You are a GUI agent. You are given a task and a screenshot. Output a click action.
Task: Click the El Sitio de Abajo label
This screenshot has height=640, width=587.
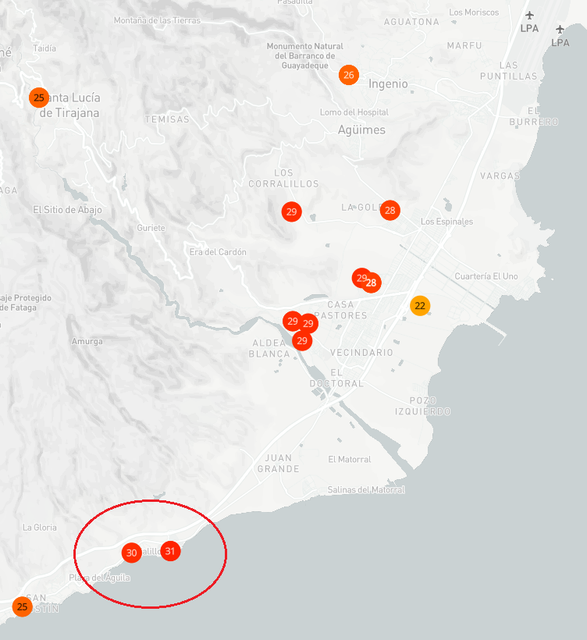[67, 210]
